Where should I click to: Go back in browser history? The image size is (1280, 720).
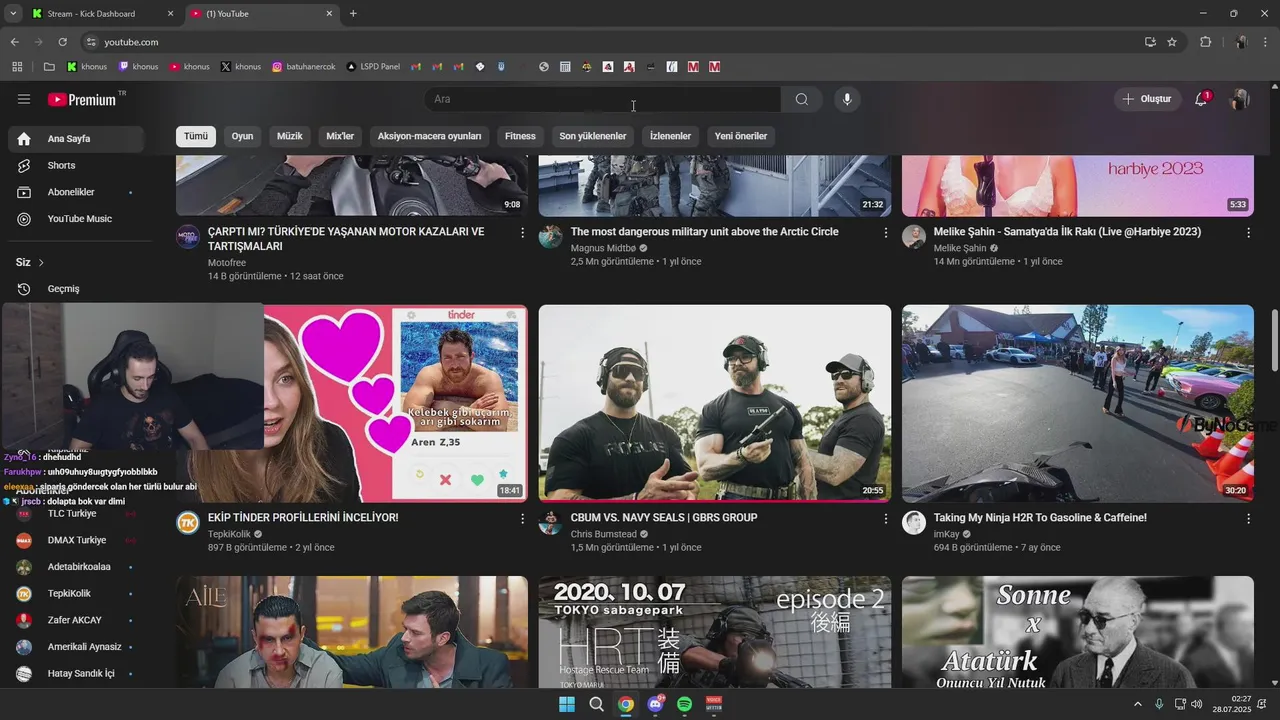tap(14, 42)
